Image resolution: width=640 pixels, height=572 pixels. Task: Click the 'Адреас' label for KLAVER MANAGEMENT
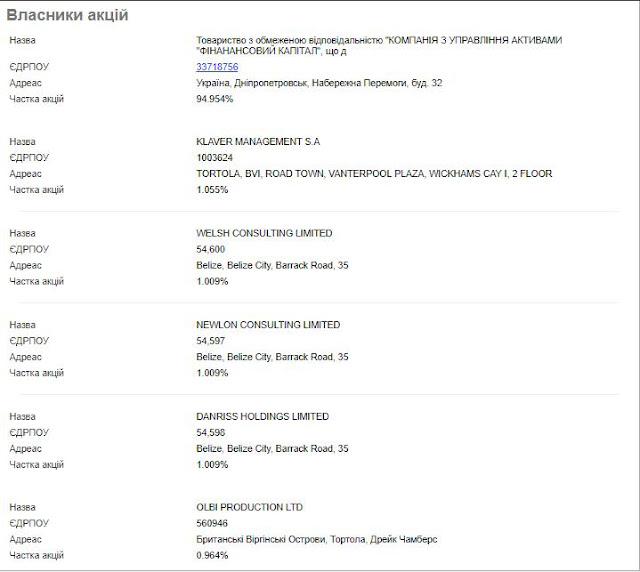(25, 174)
